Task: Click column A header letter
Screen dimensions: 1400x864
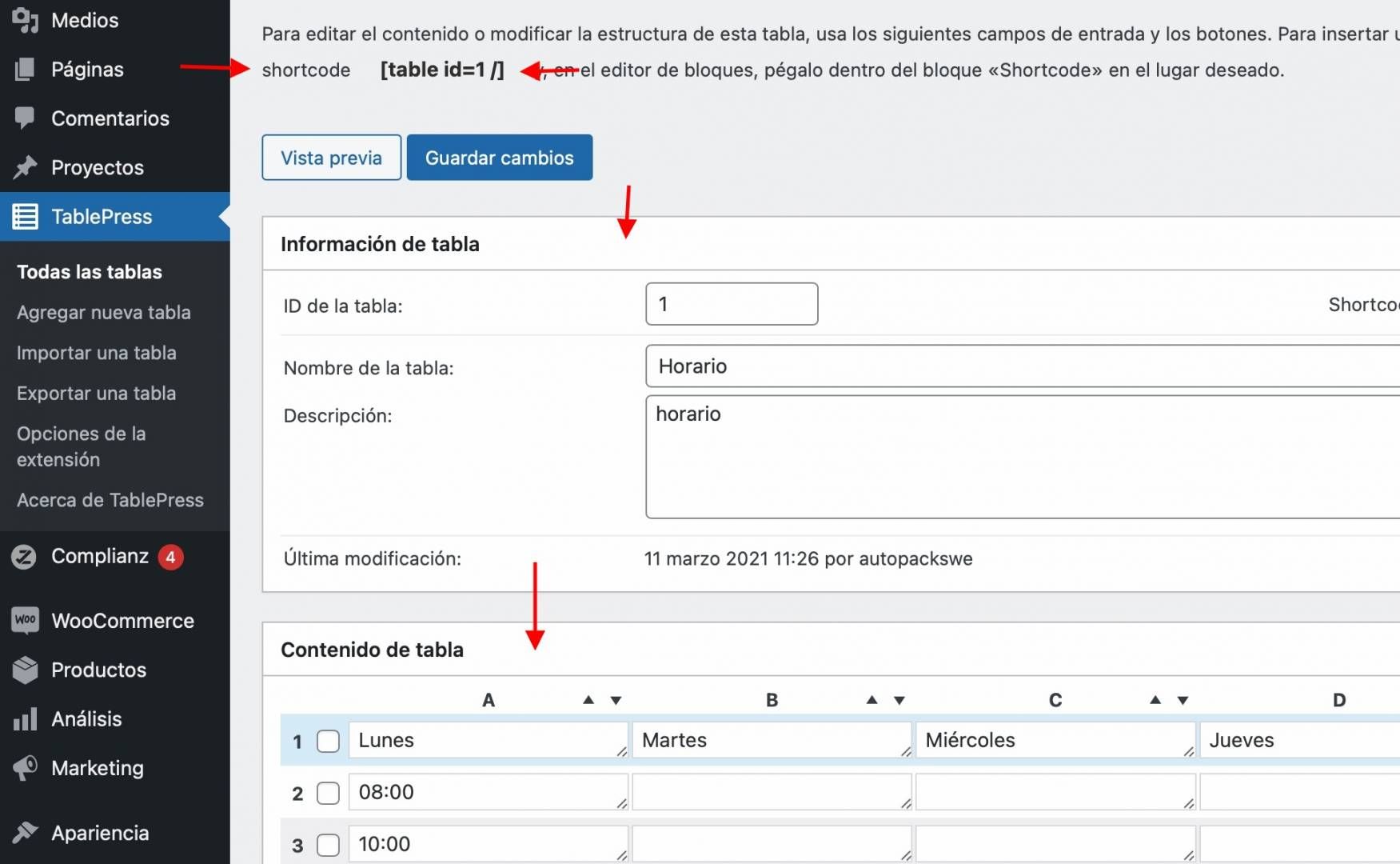Action: (x=489, y=700)
